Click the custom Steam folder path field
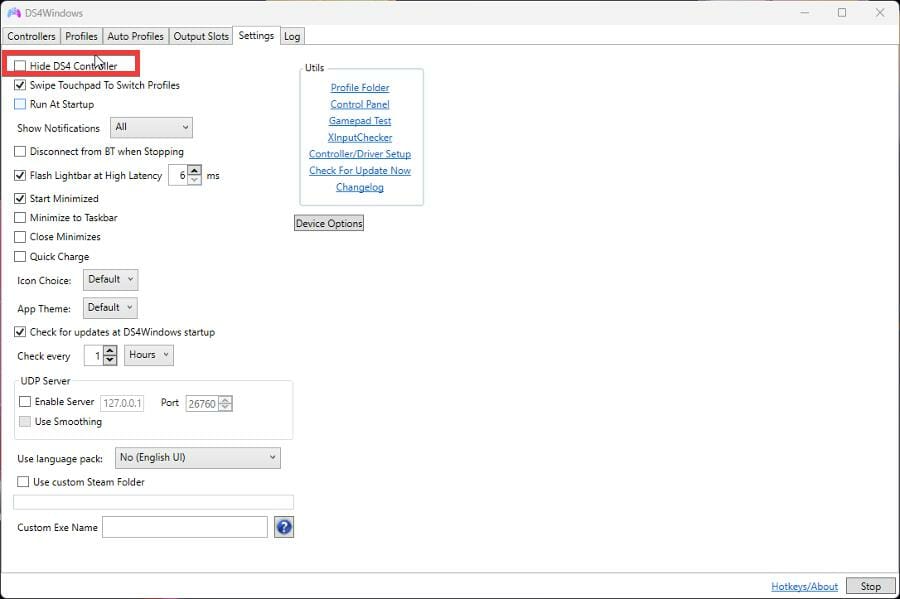900x599 pixels. (x=153, y=502)
